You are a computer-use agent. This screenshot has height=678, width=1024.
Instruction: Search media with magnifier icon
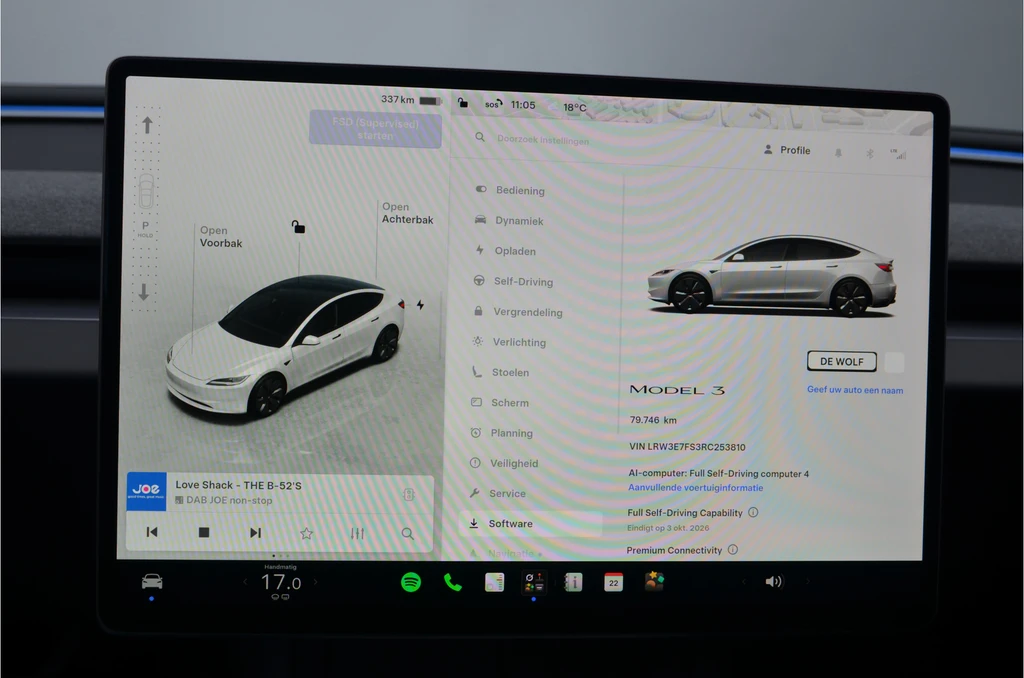pos(408,534)
